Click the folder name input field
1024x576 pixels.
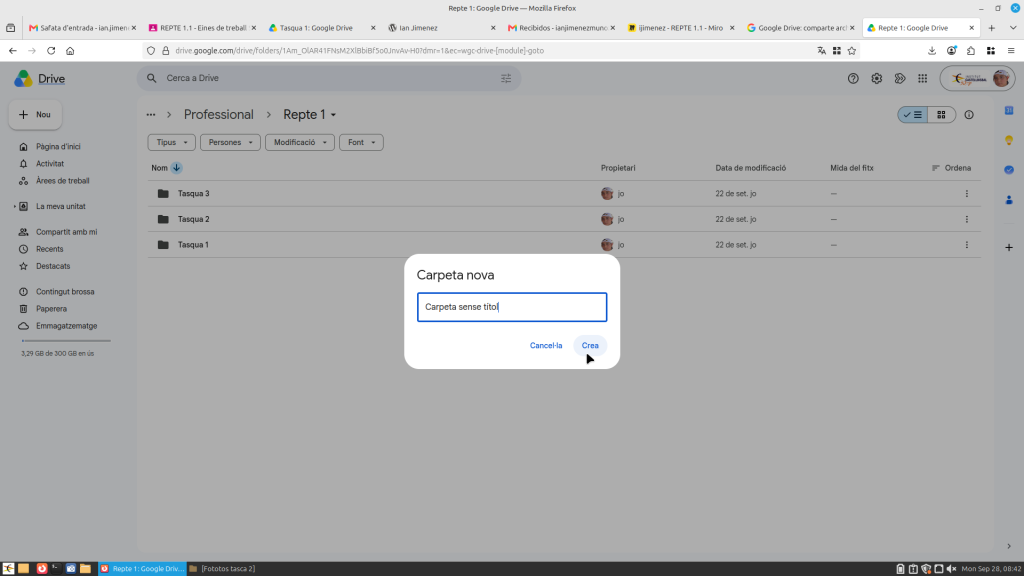[512, 307]
